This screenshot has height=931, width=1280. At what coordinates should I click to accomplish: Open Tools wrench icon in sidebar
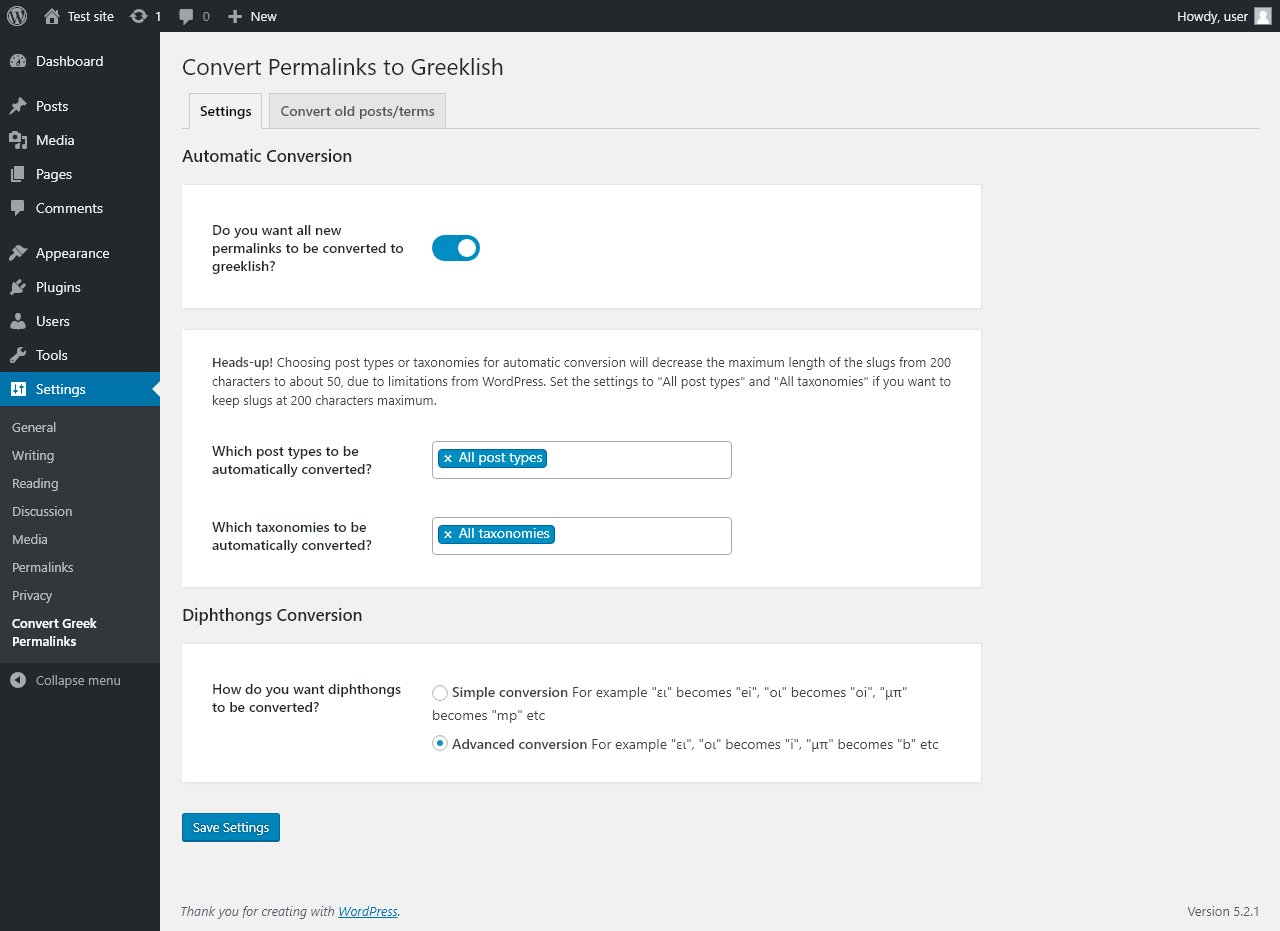18,355
